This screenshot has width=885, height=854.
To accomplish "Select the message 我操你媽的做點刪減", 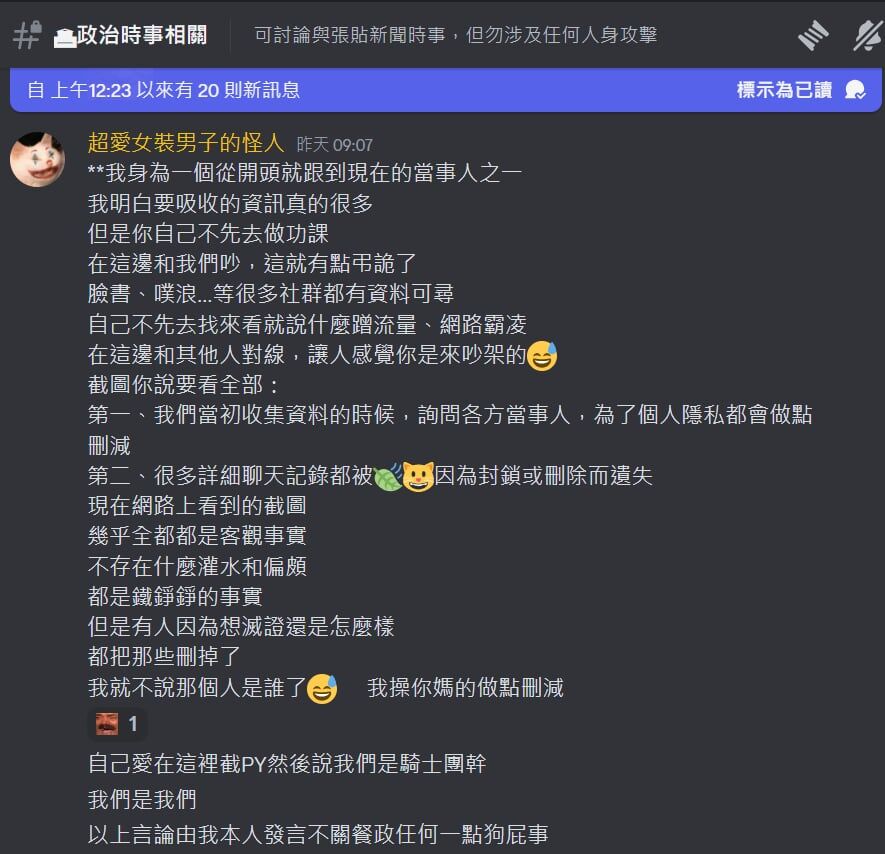I will click(x=465, y=688).
